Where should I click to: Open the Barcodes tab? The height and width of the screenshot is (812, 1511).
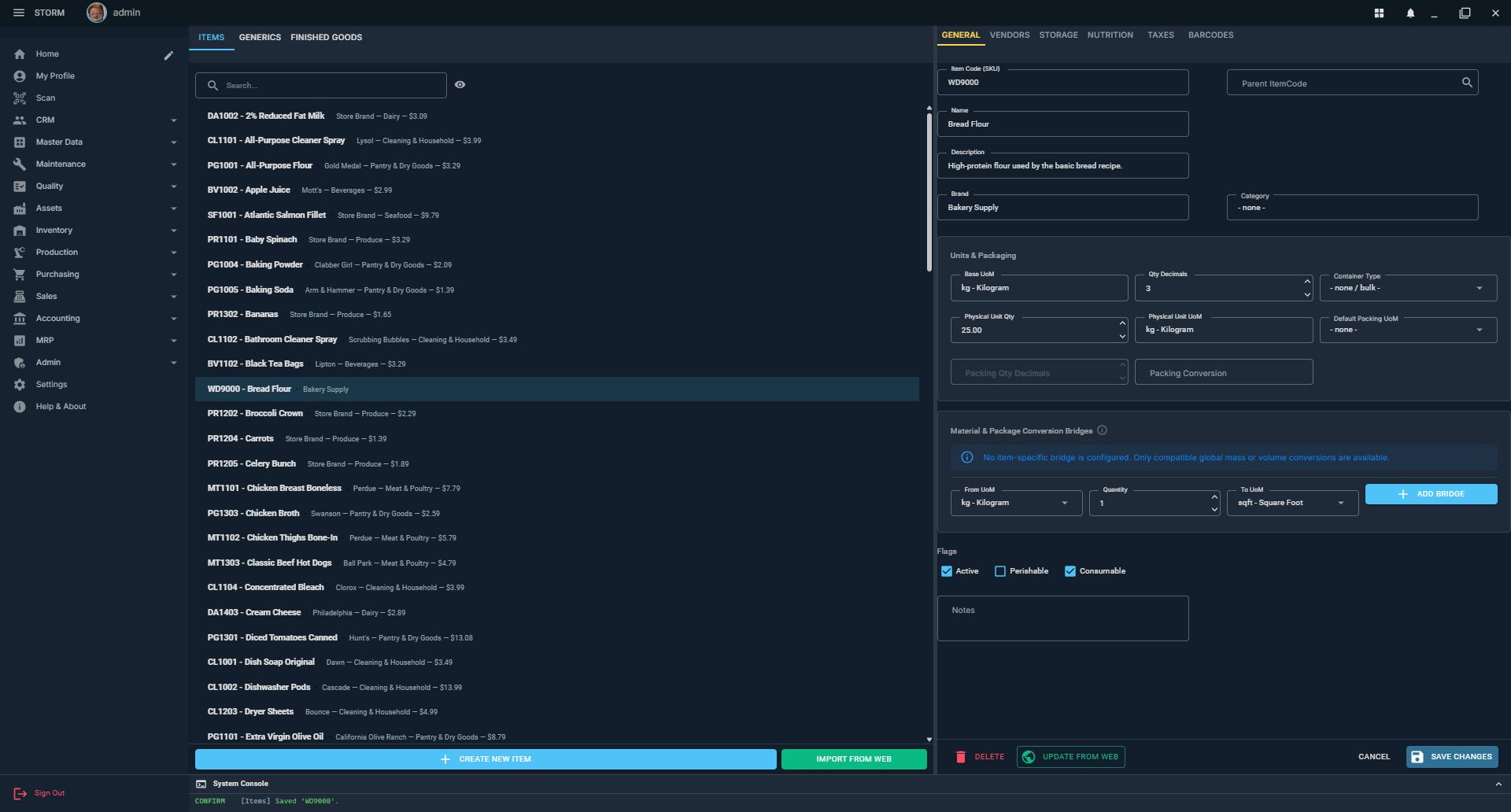click(x=1211, y=35)
